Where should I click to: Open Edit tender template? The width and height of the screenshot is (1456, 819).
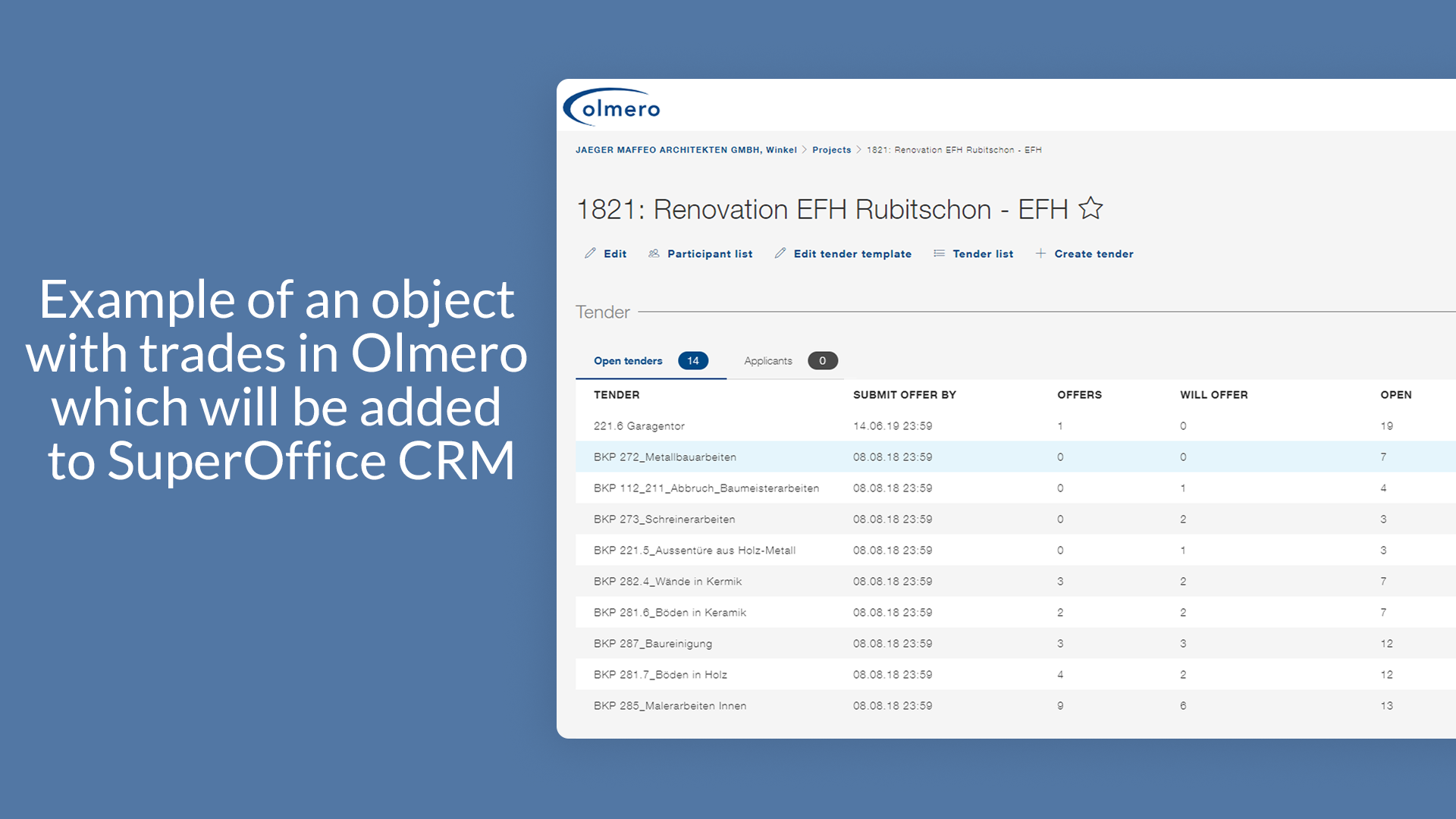852,254
